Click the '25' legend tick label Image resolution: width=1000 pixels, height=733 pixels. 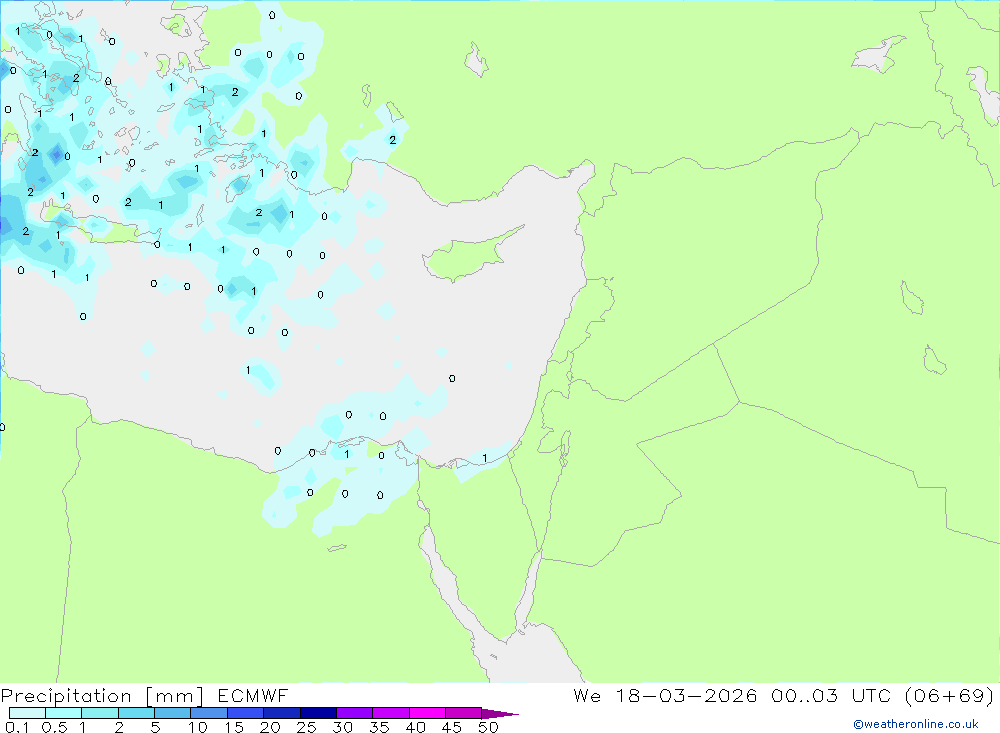[306, 727]
